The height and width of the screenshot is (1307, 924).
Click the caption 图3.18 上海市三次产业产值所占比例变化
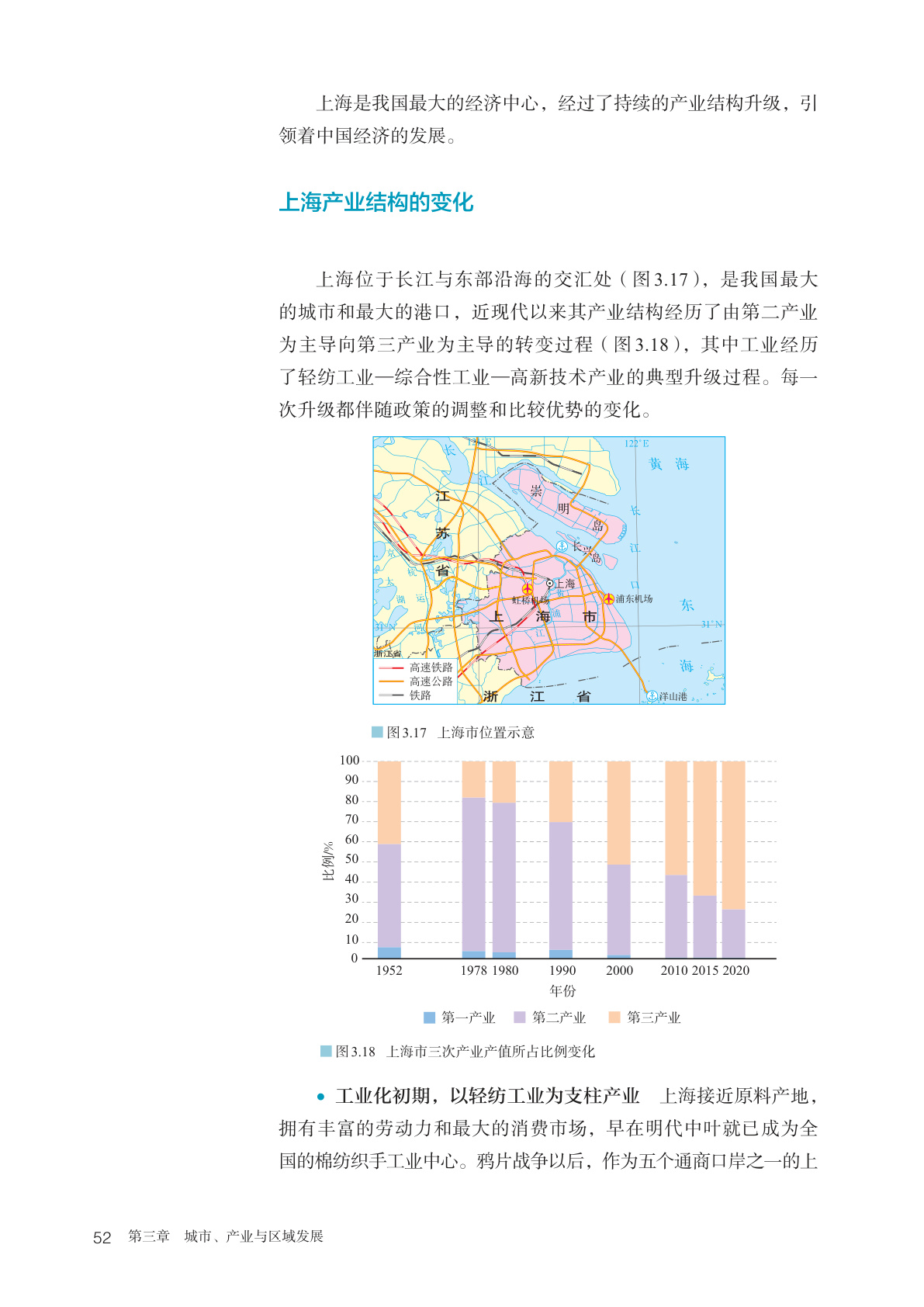(x=465, y=1052)
